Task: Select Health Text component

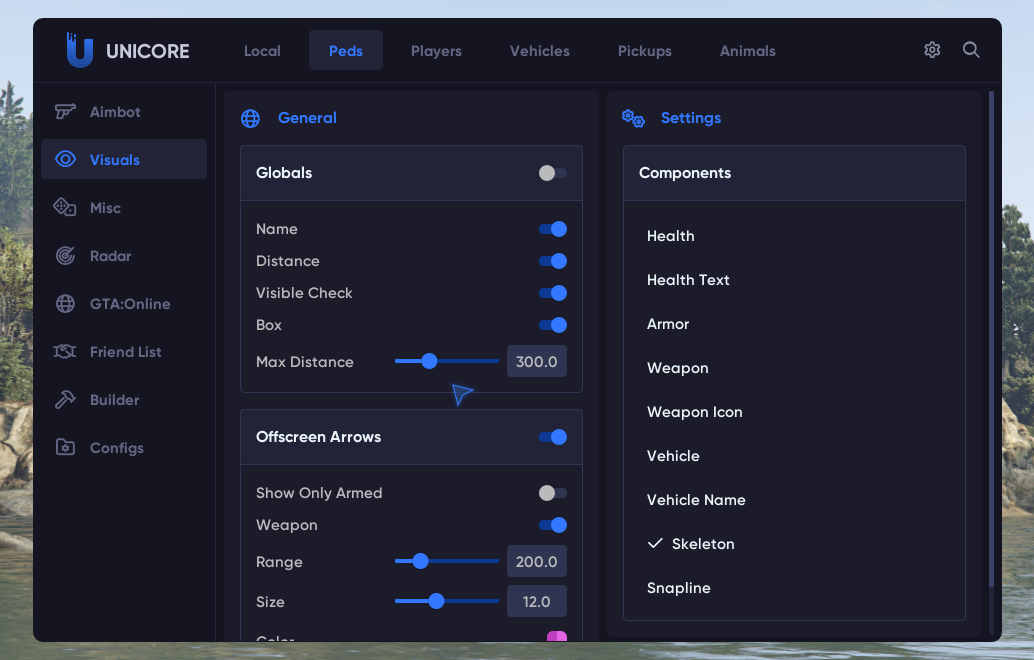Action: [688, 280]
